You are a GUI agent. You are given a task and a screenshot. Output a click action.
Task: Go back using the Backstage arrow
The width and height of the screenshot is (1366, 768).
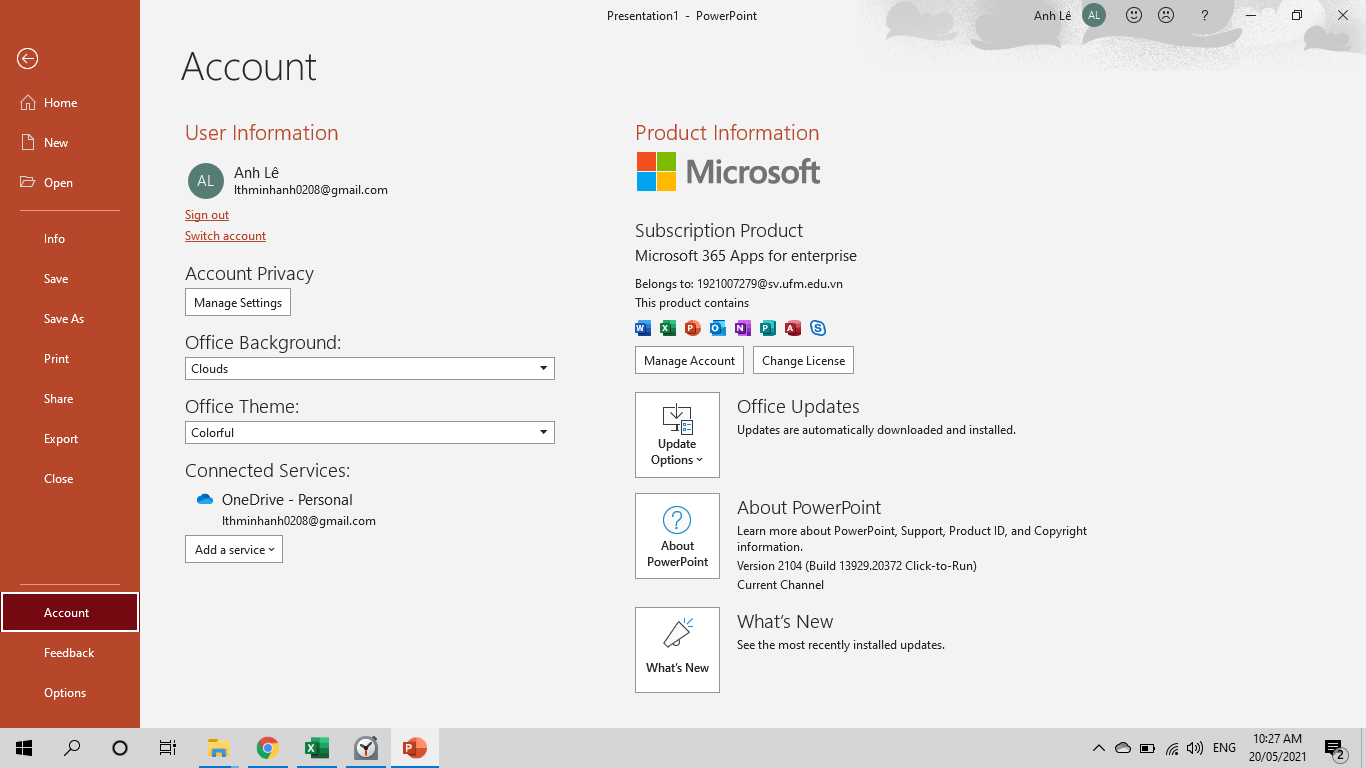27,59
